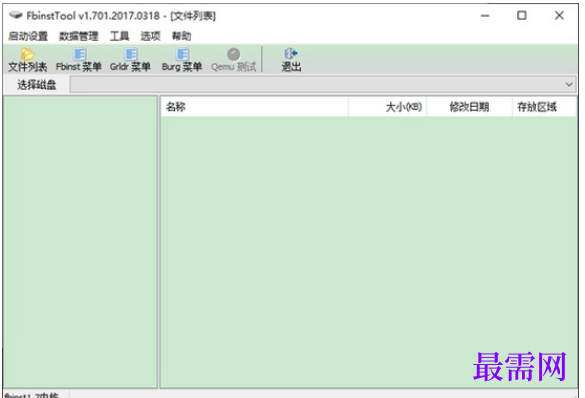The image size is (585, 398).
Task: Click the Qemu 测试 toolbar icon
Action: [234, 54]
